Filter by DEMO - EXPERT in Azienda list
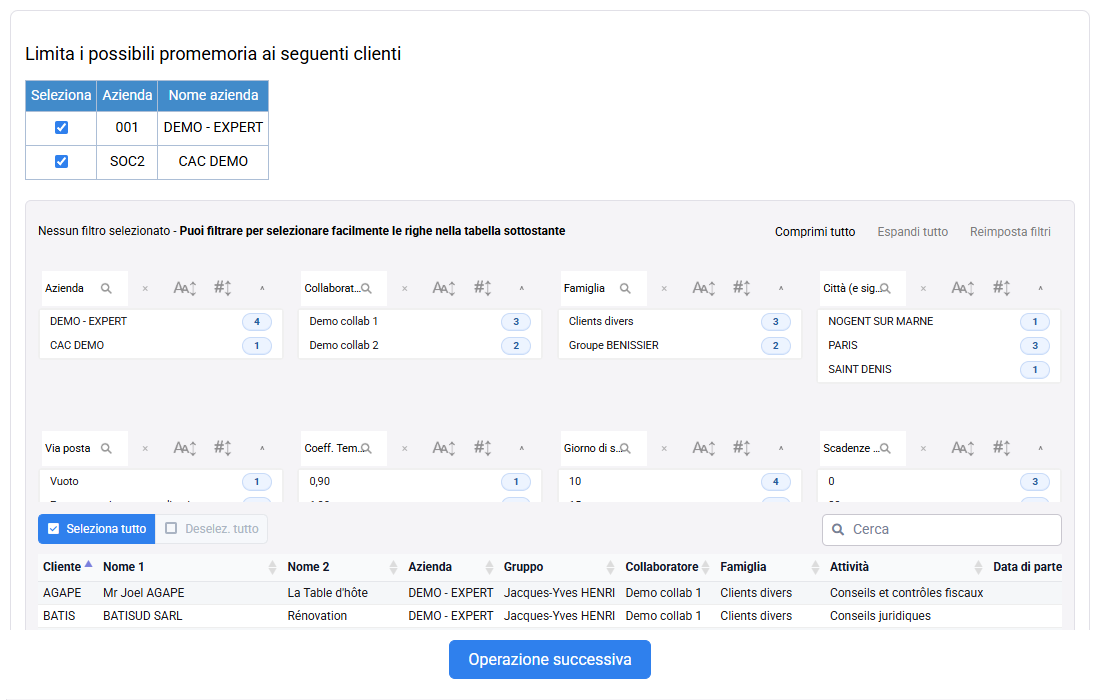This screenshot has width=1100, height=700. coord(161,321)
